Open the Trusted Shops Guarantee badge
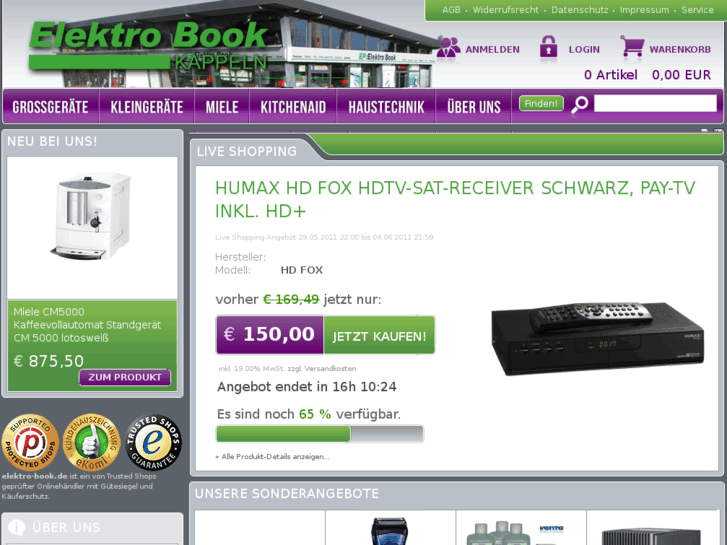Viewport: 727px width, 545px height. pos(153,442)
